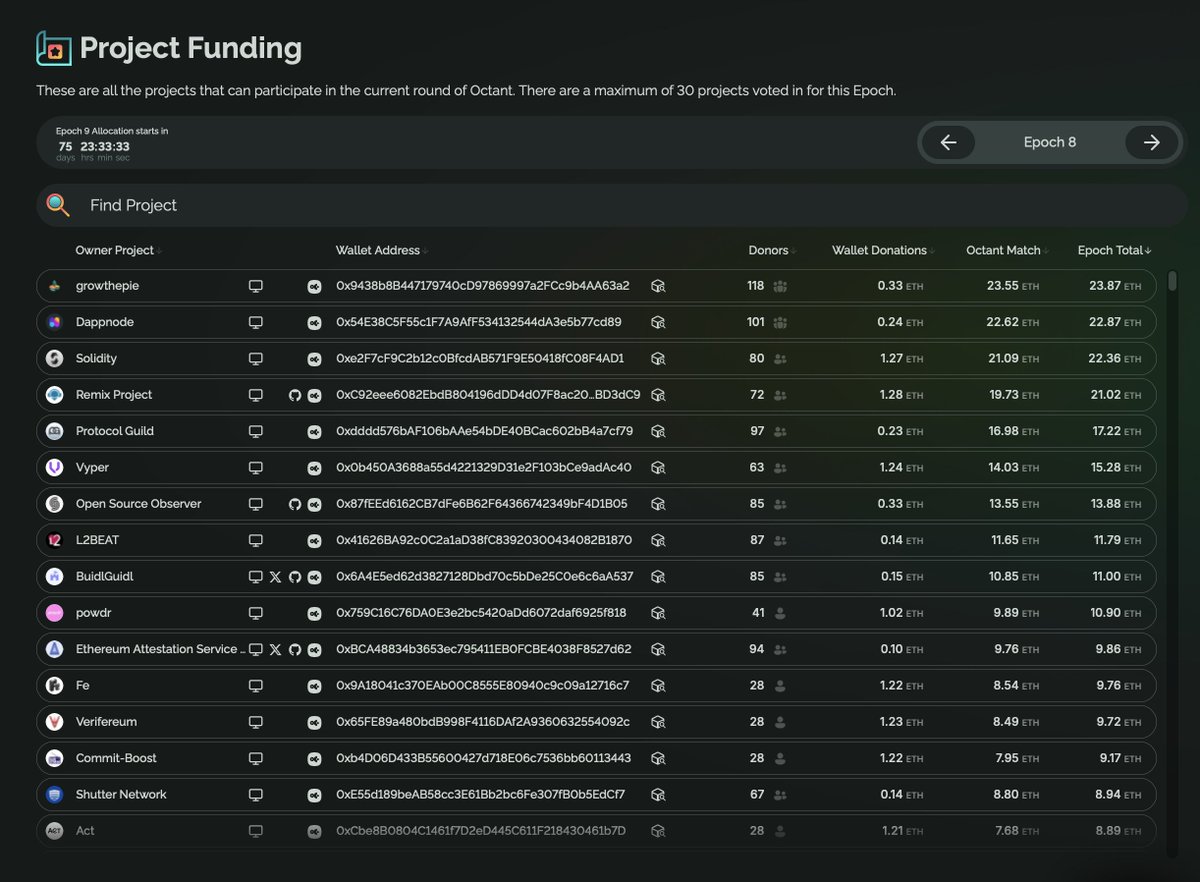Open Solidity's Octant page icon
This screenshot has height=882, width=1200.
click(x=314, y=359)
